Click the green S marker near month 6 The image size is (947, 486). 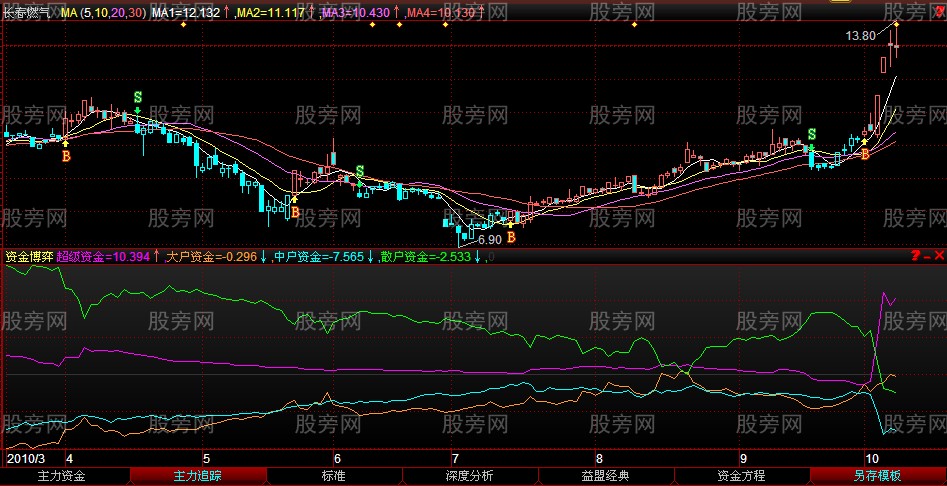360,171
